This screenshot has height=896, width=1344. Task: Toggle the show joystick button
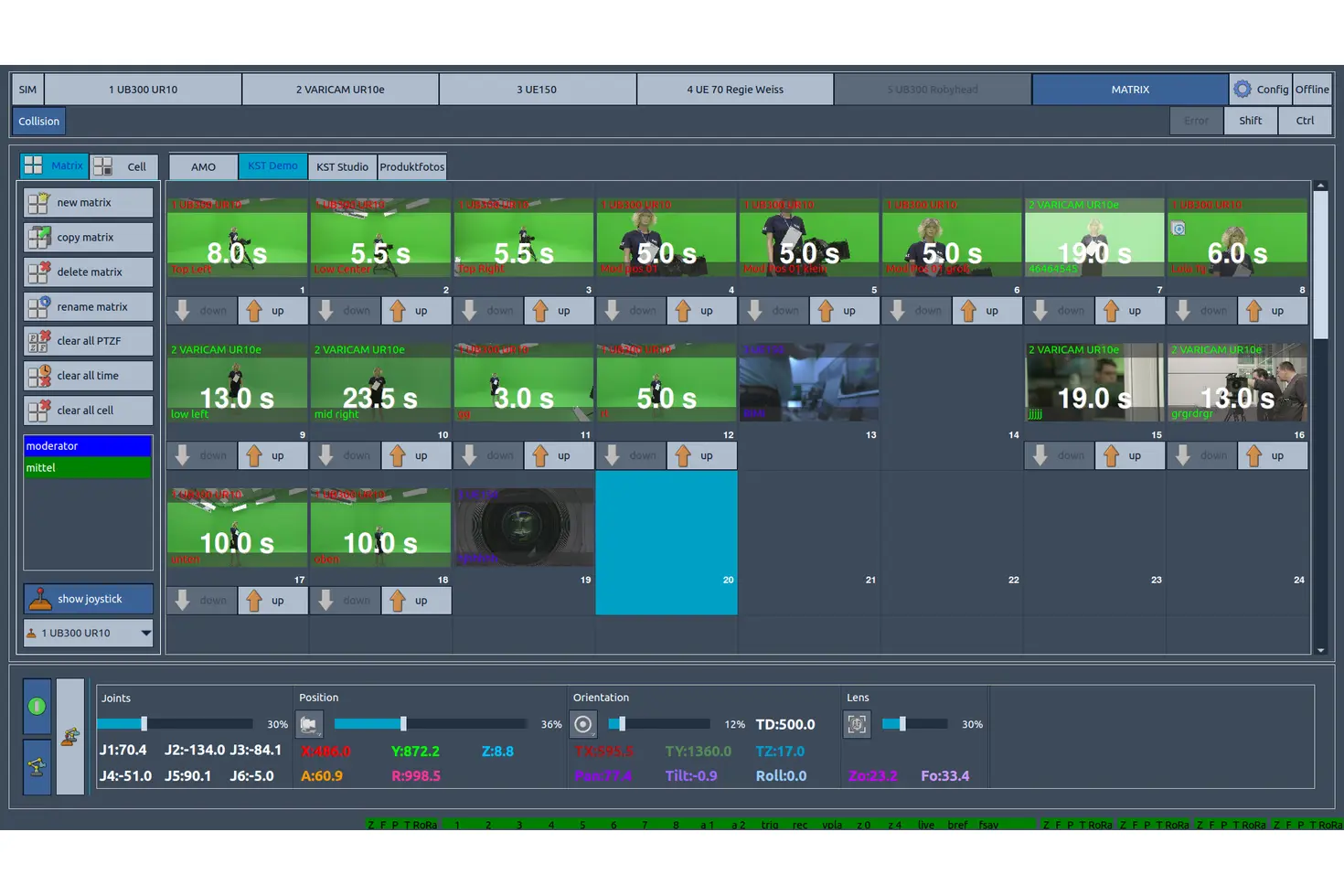tap(88, 599)
